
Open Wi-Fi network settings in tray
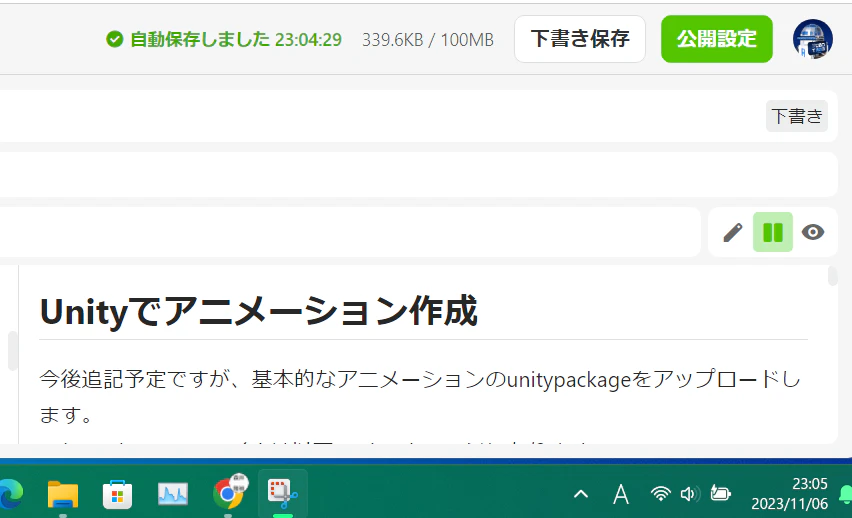tap(660, 494)
